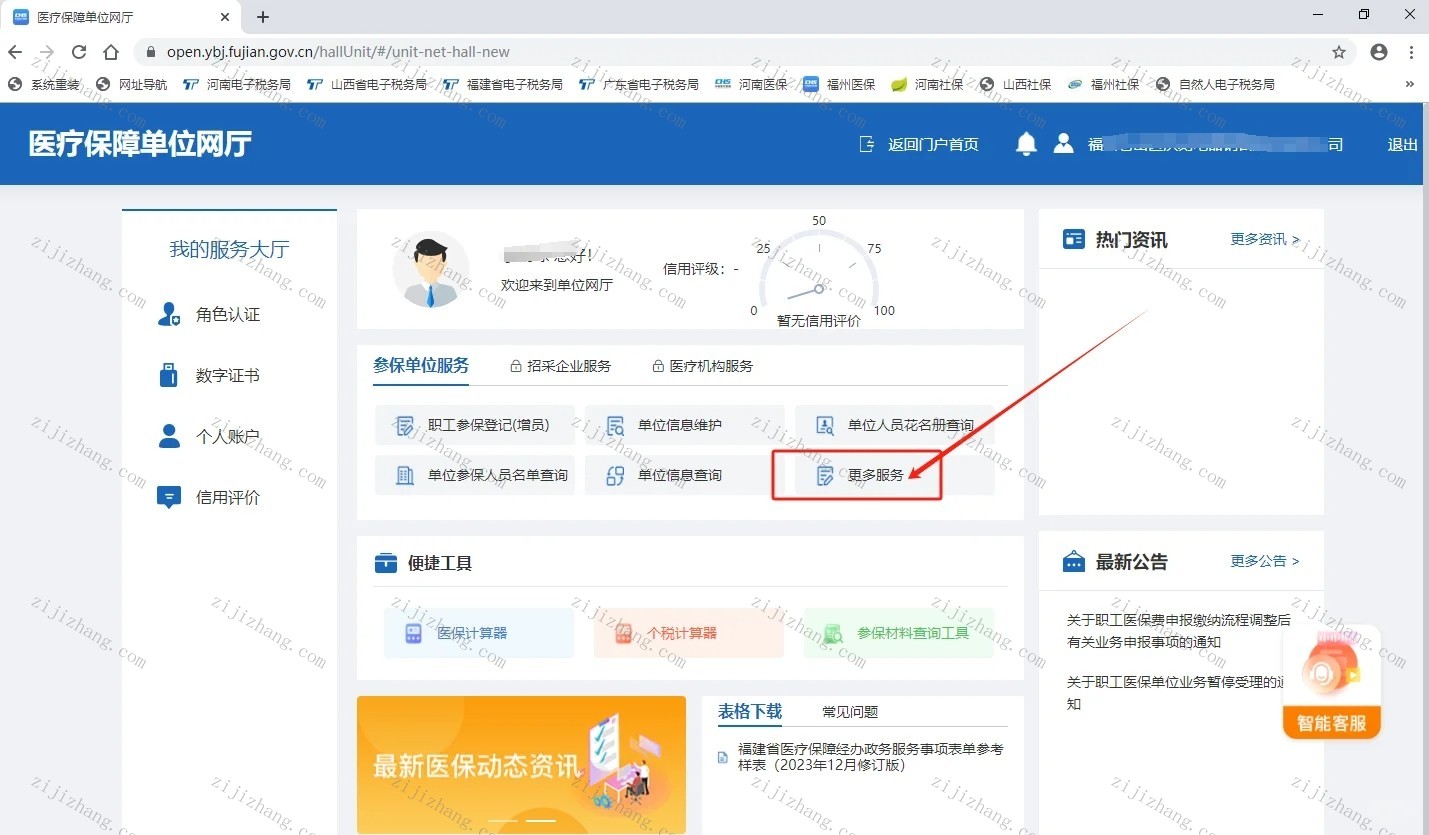Open 单位信息维护 service
The height and width of the screenshot is (835, 1429).
(x=685, y=425)
